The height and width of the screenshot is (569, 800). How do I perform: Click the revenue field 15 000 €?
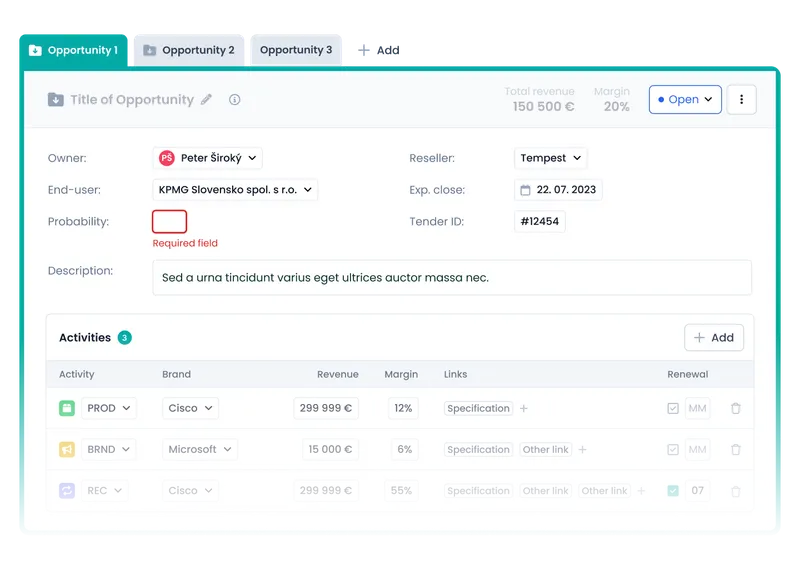point(330,450)
